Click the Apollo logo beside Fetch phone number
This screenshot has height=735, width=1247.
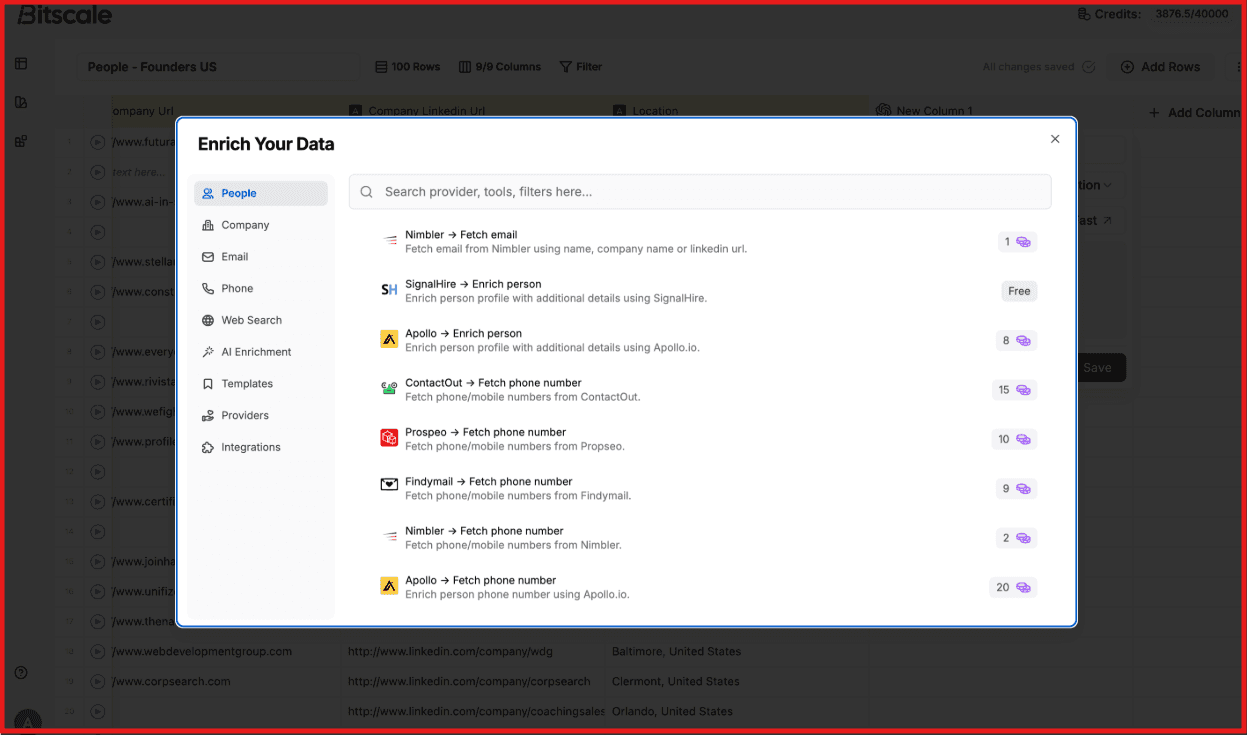(x=389, y=586)
